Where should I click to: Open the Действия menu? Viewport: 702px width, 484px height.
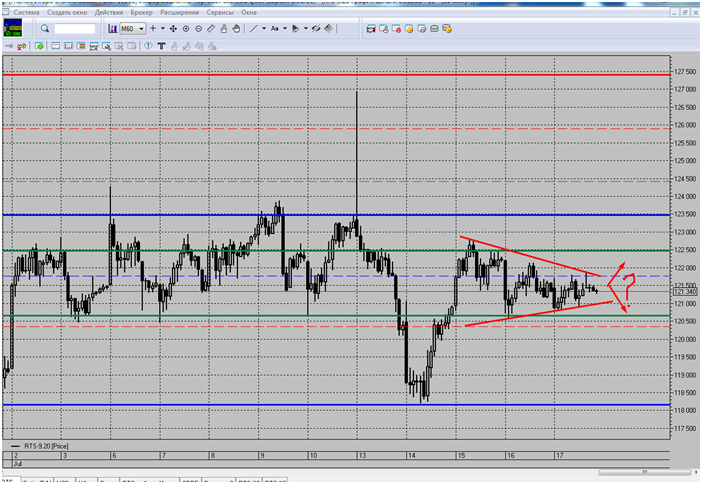[109, 13]
